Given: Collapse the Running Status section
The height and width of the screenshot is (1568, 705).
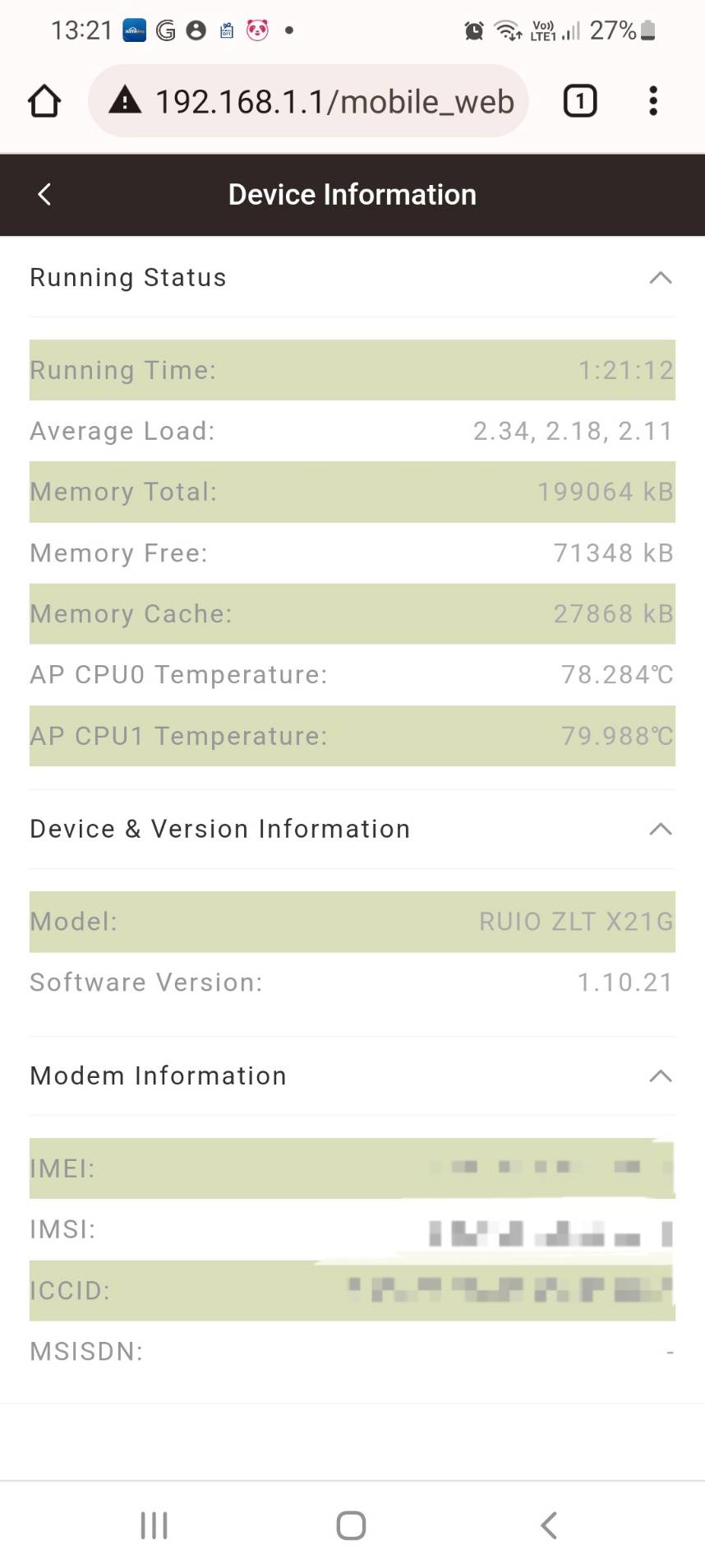Looking at the screenshot, I should point(660,278).
